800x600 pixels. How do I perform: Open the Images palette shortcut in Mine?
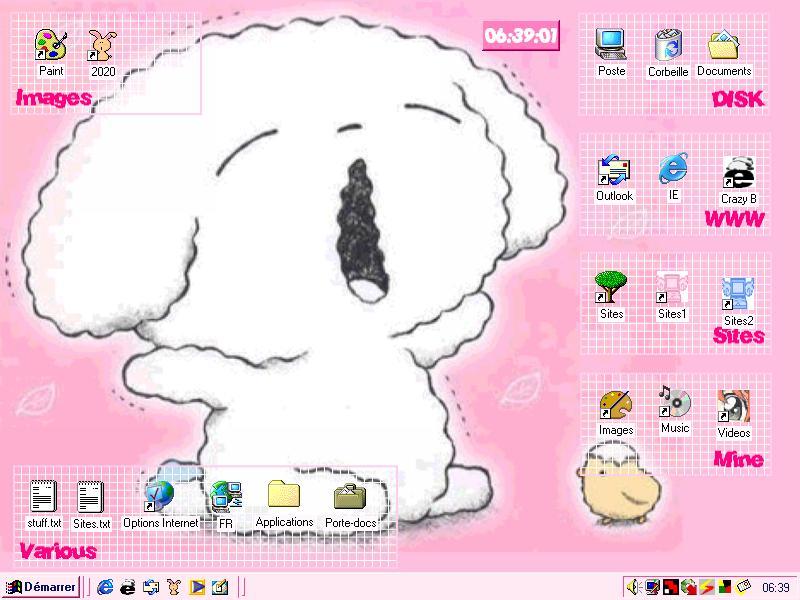coord(615,405)
